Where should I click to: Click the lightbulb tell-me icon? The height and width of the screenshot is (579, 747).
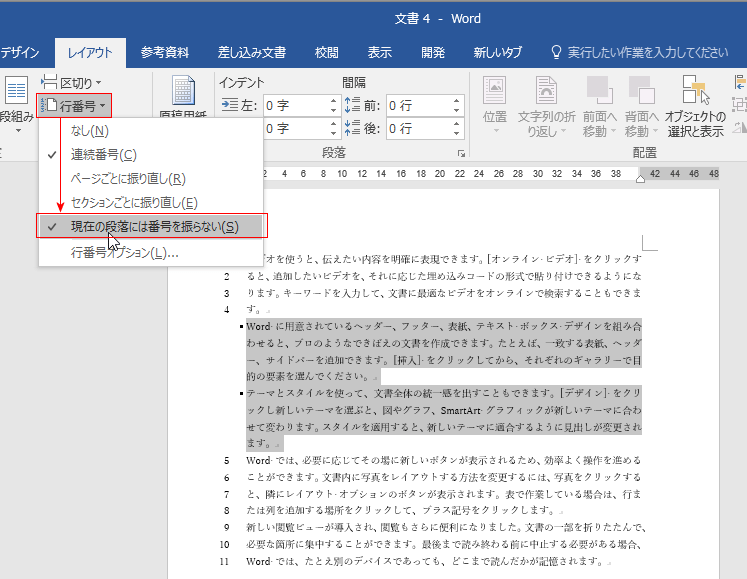coord(555,52)
